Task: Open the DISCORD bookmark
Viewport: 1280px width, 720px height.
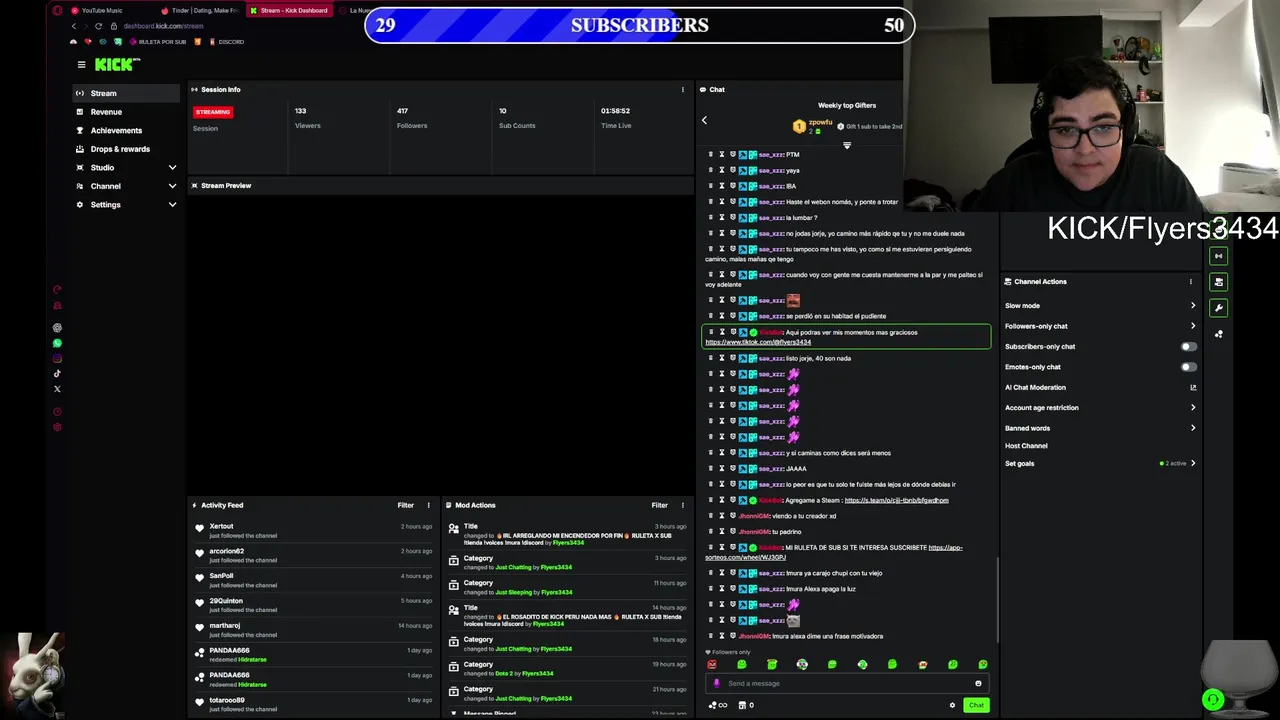Action: 226,42
